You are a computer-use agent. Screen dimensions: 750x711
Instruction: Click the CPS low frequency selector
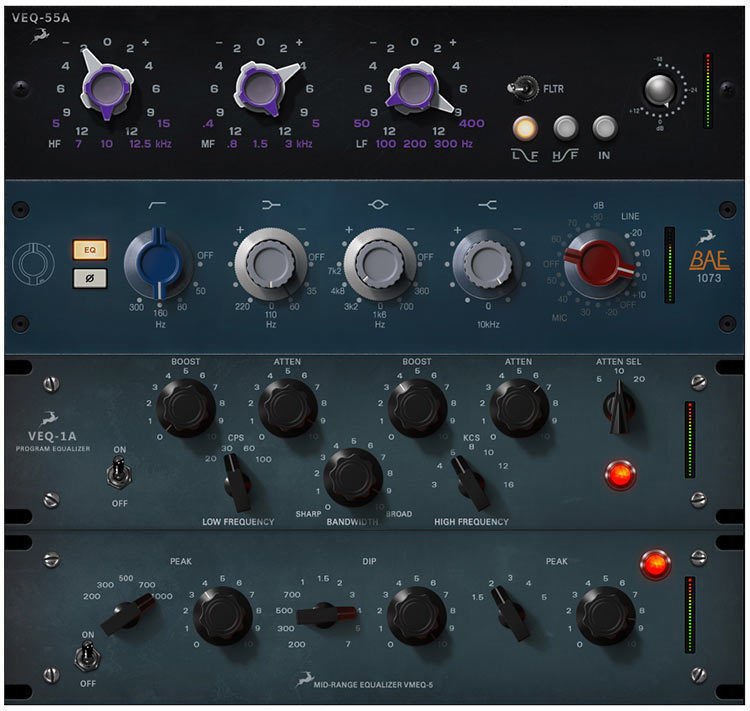click(237, 483)
